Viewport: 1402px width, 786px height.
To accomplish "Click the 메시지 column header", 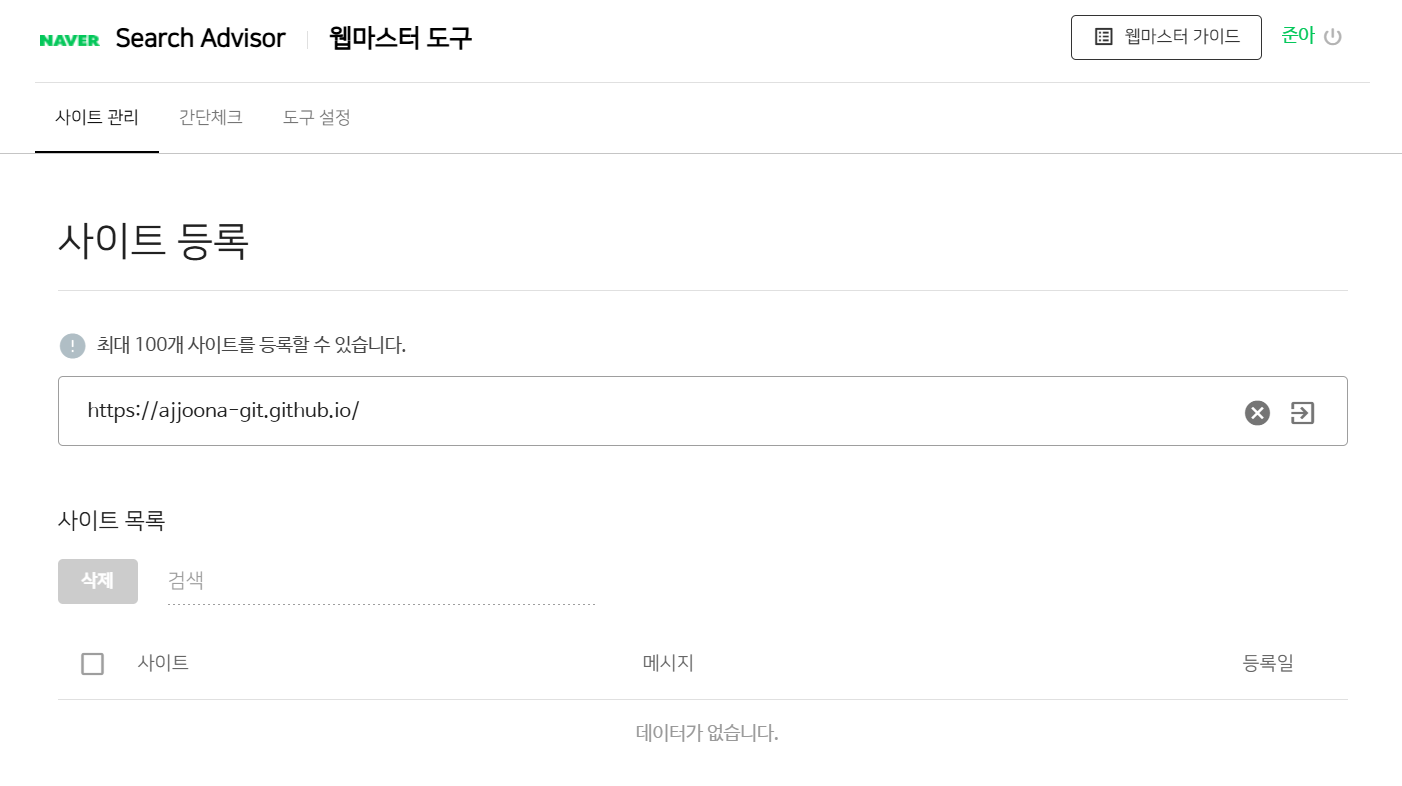I will 668,663.
